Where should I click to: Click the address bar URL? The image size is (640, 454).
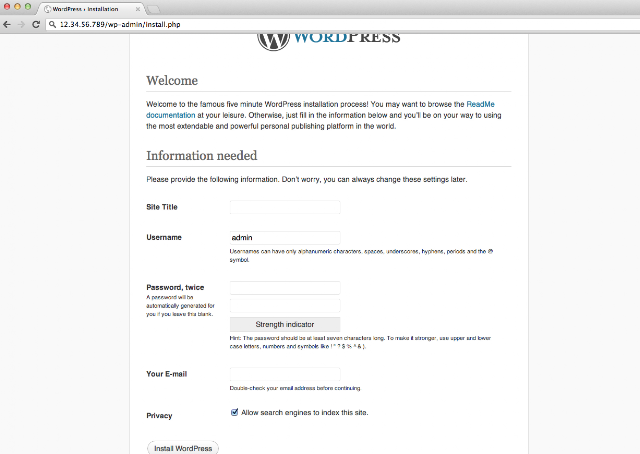click(120, 24)
